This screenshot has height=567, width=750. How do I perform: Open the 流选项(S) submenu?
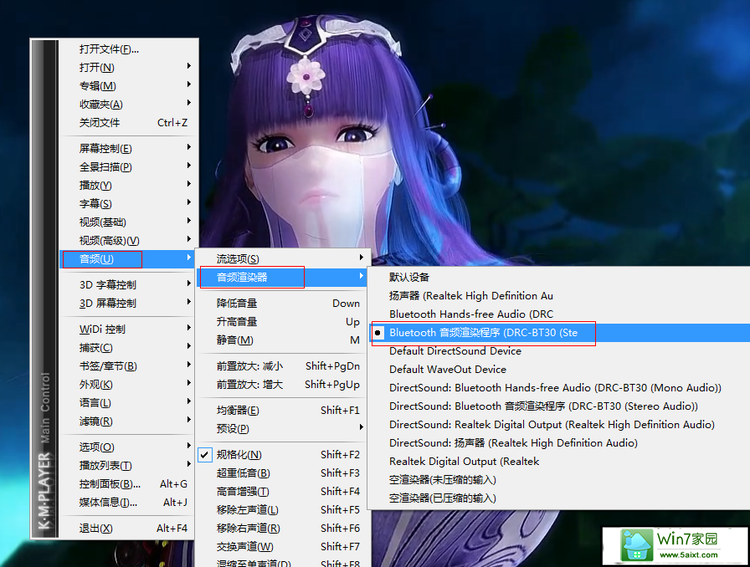(x=283, y=259)
